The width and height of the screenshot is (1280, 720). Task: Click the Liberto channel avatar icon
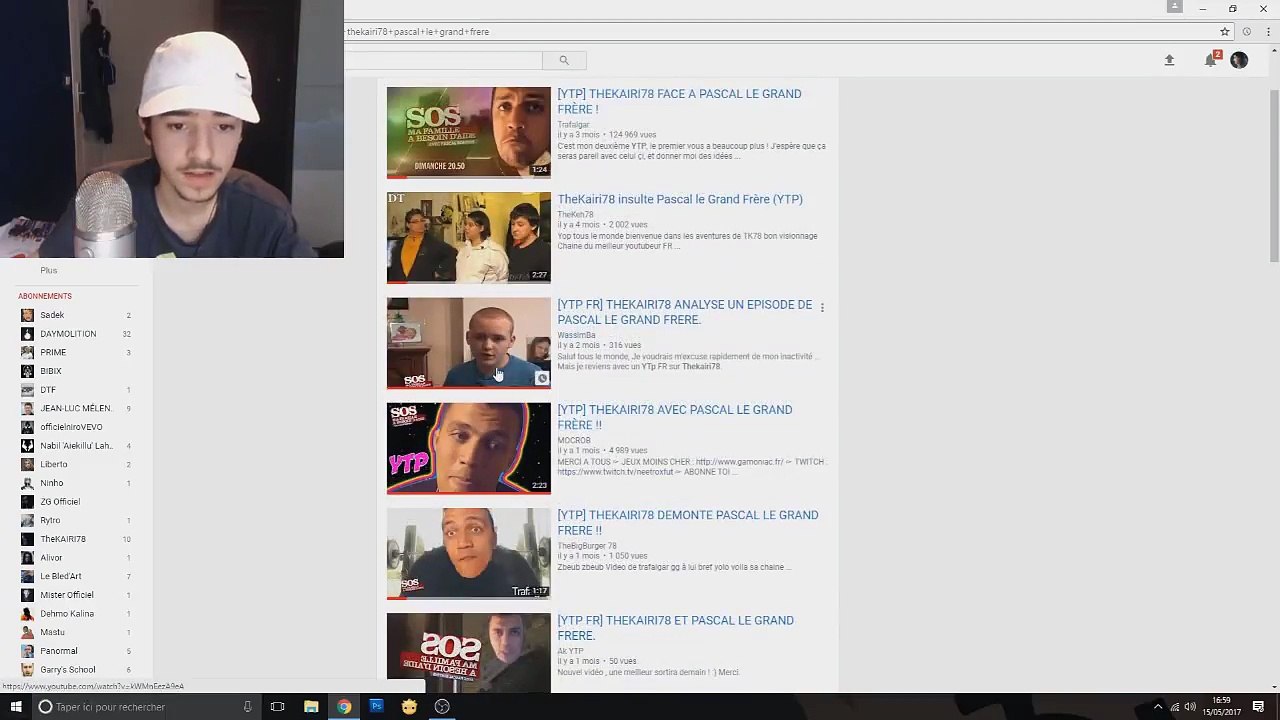click(28, 464)
